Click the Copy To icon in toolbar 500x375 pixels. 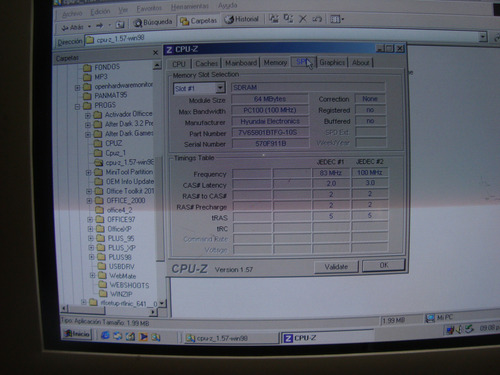288,19
